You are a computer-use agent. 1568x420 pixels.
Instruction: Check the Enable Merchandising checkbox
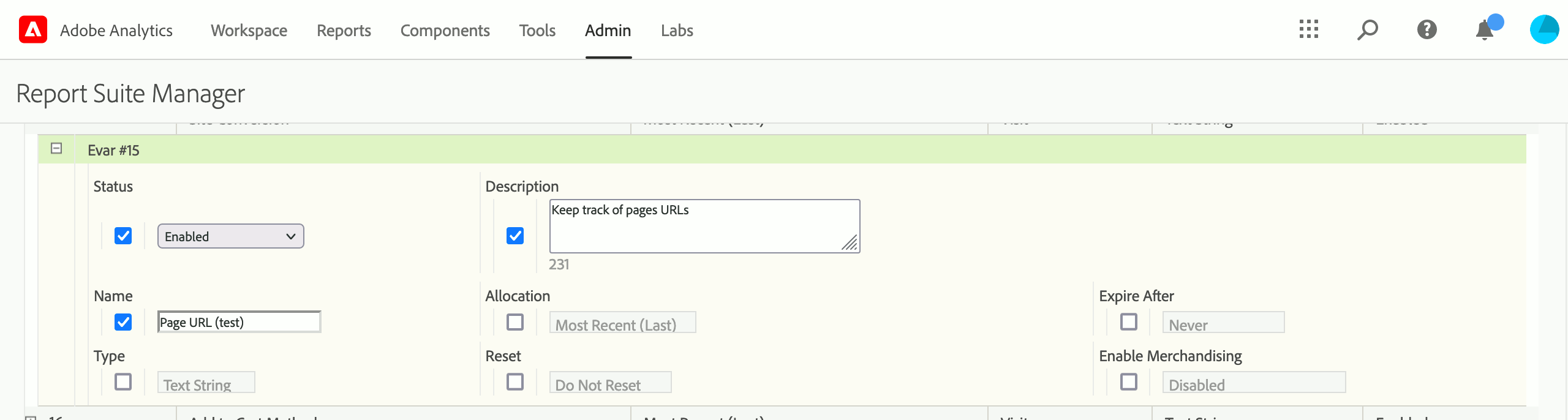coord(1129,381)
